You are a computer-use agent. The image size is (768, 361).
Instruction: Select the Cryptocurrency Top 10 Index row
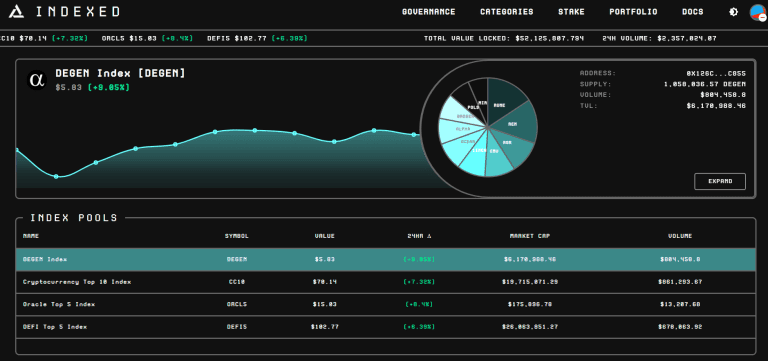[x=385, y=282]
